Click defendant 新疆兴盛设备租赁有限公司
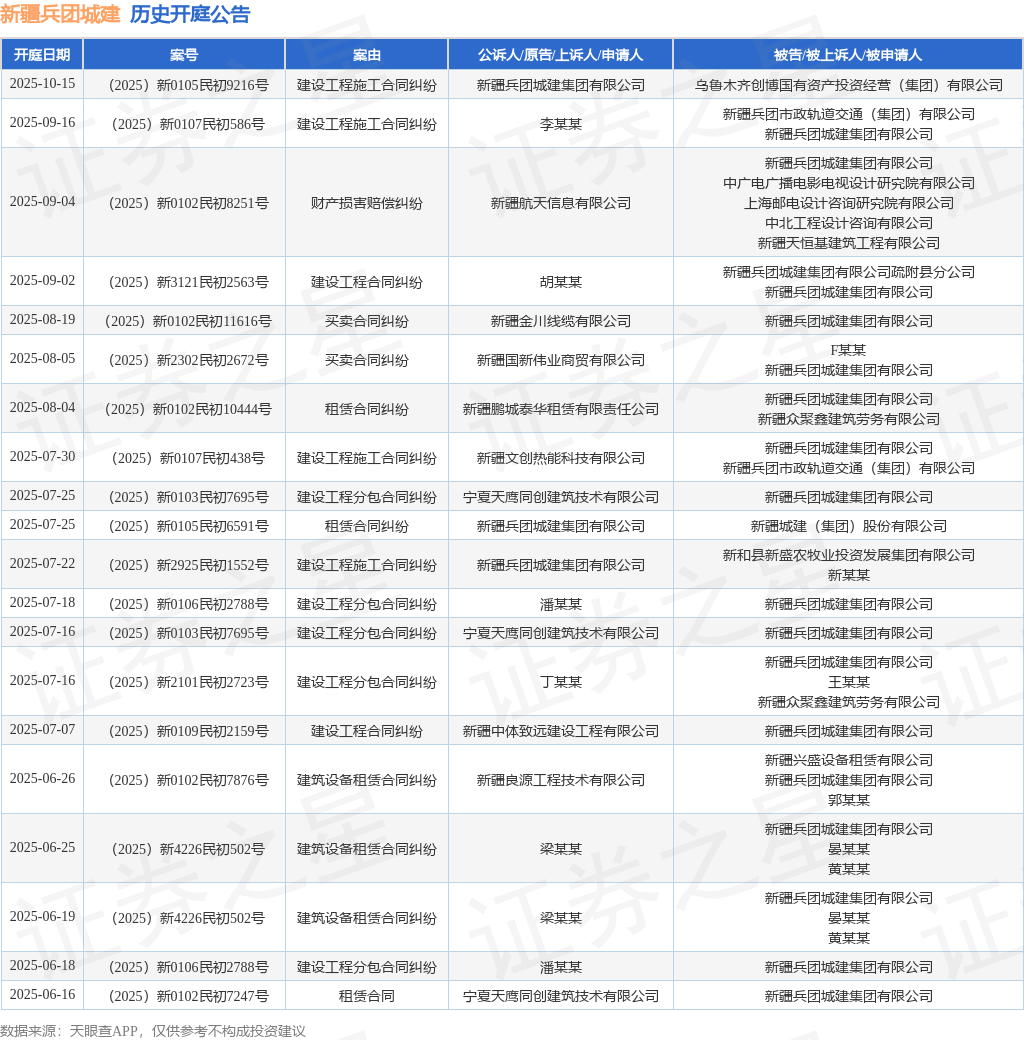 pos(848,761)
